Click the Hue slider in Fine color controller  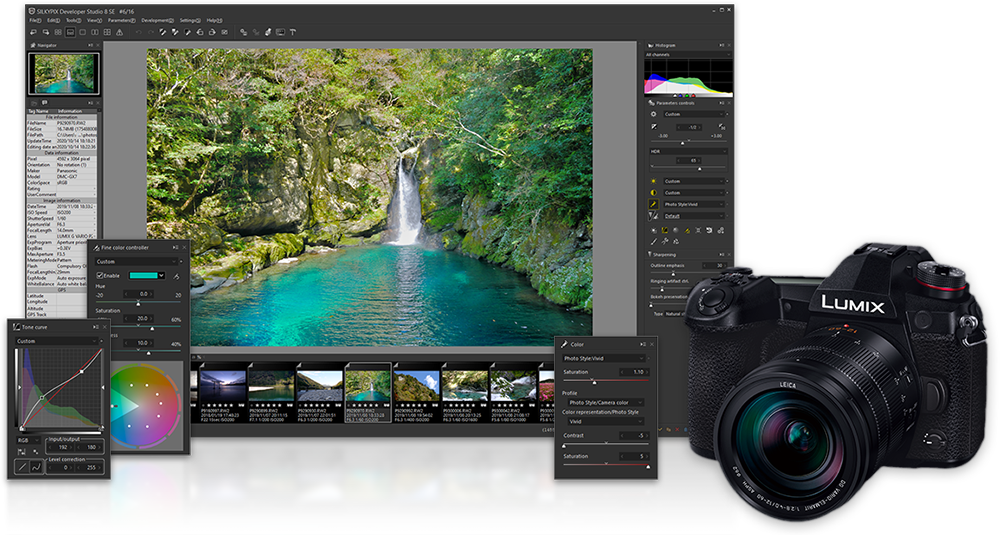point(138,302)
